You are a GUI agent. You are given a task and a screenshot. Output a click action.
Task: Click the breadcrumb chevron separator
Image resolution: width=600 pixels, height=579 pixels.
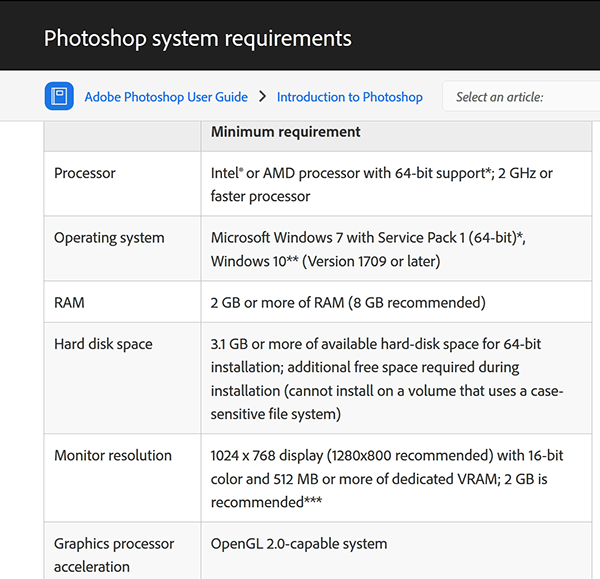[262, 96]
